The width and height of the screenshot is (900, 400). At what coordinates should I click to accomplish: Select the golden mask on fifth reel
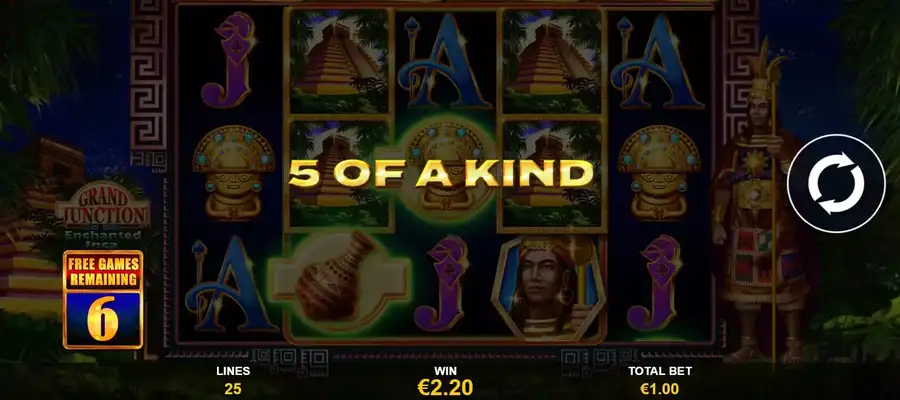[x=659, y=173]
